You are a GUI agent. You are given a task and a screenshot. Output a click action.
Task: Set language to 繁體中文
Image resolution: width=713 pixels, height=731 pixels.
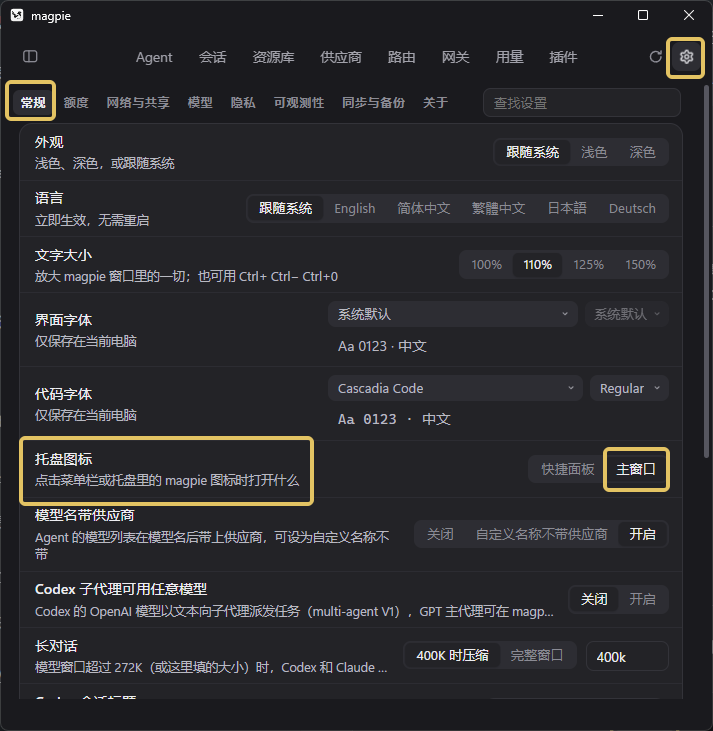click(x=498, y=208)
